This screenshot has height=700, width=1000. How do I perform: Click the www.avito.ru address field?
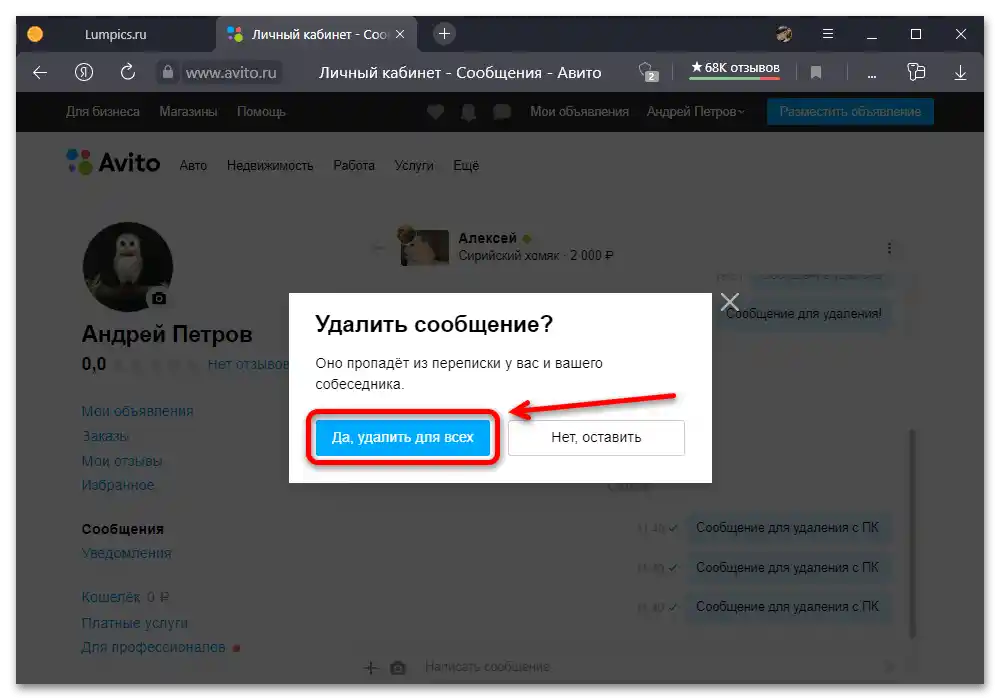pos(231,73)
